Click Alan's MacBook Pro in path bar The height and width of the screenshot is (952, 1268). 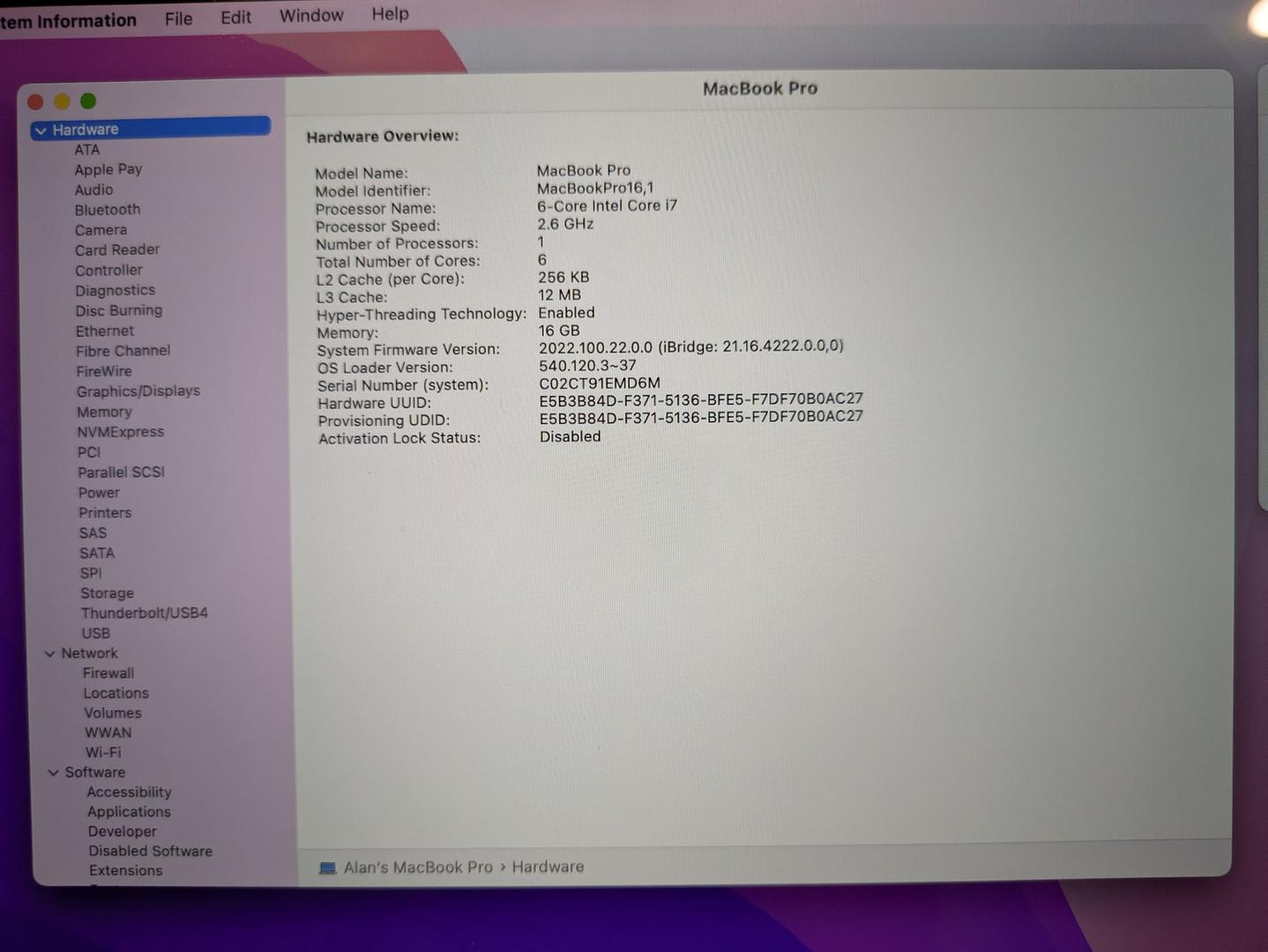point(418,867)
